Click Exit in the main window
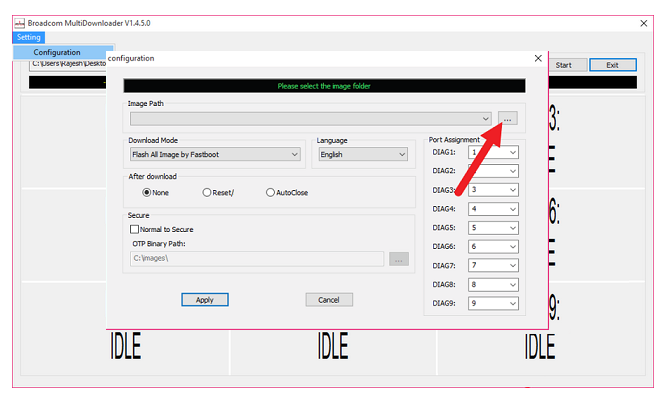The image size is (665, 396). pyautogui.click(x=613, y=65)
